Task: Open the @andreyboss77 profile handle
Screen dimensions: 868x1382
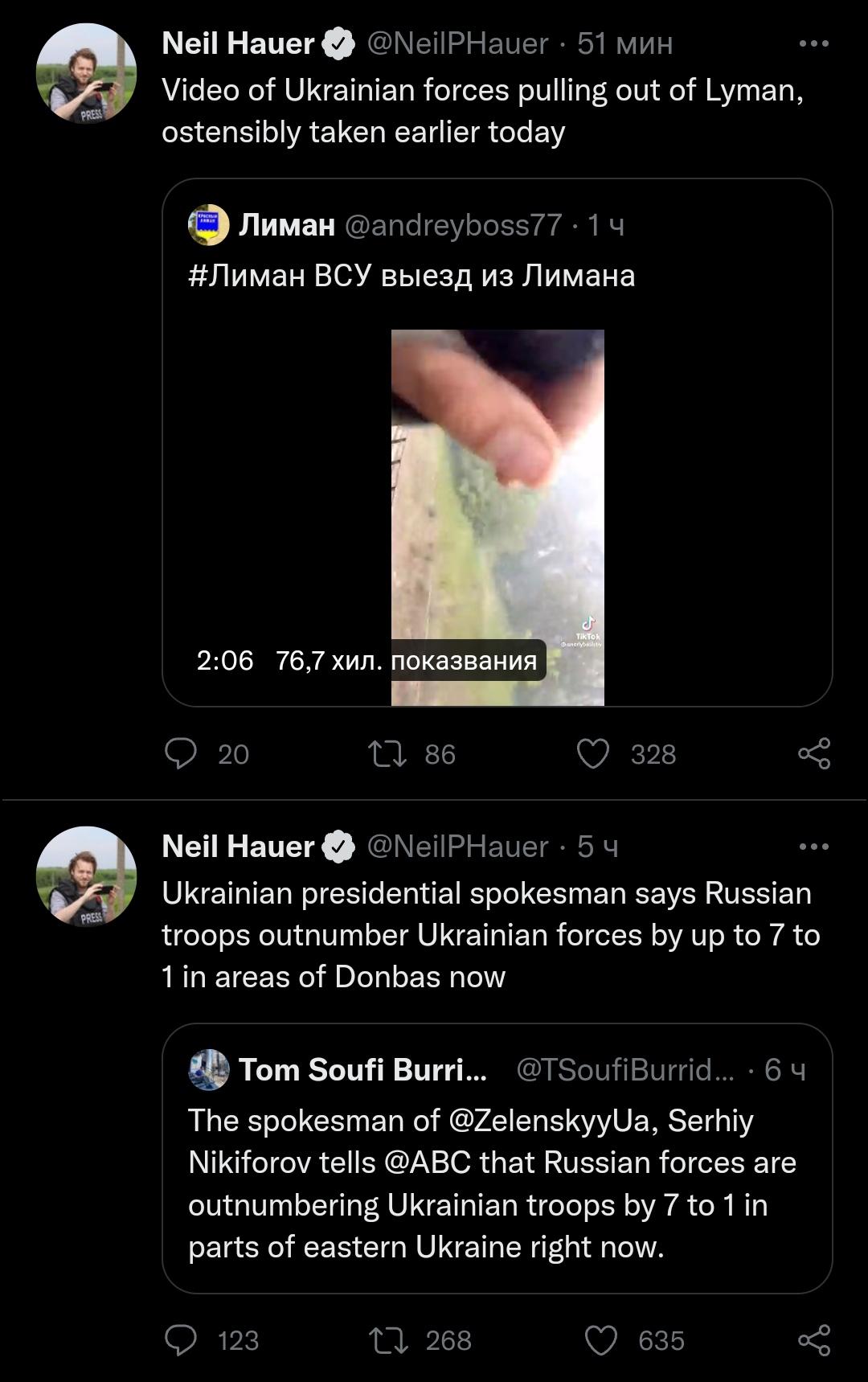Action: coord(453,225)
